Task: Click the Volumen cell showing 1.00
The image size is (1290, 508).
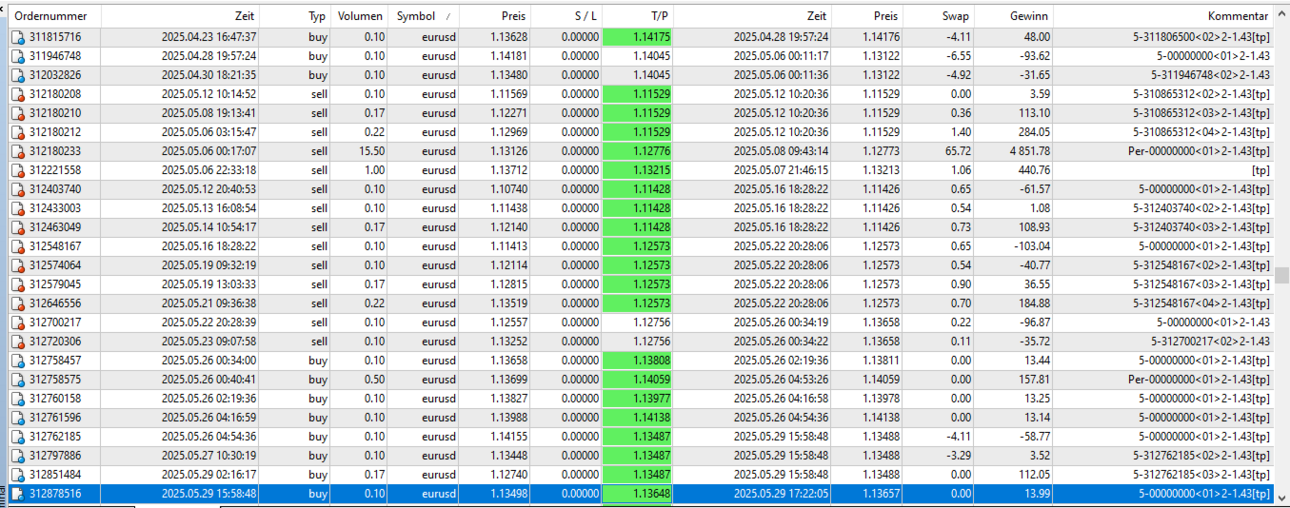Action: tap(374, 170)
